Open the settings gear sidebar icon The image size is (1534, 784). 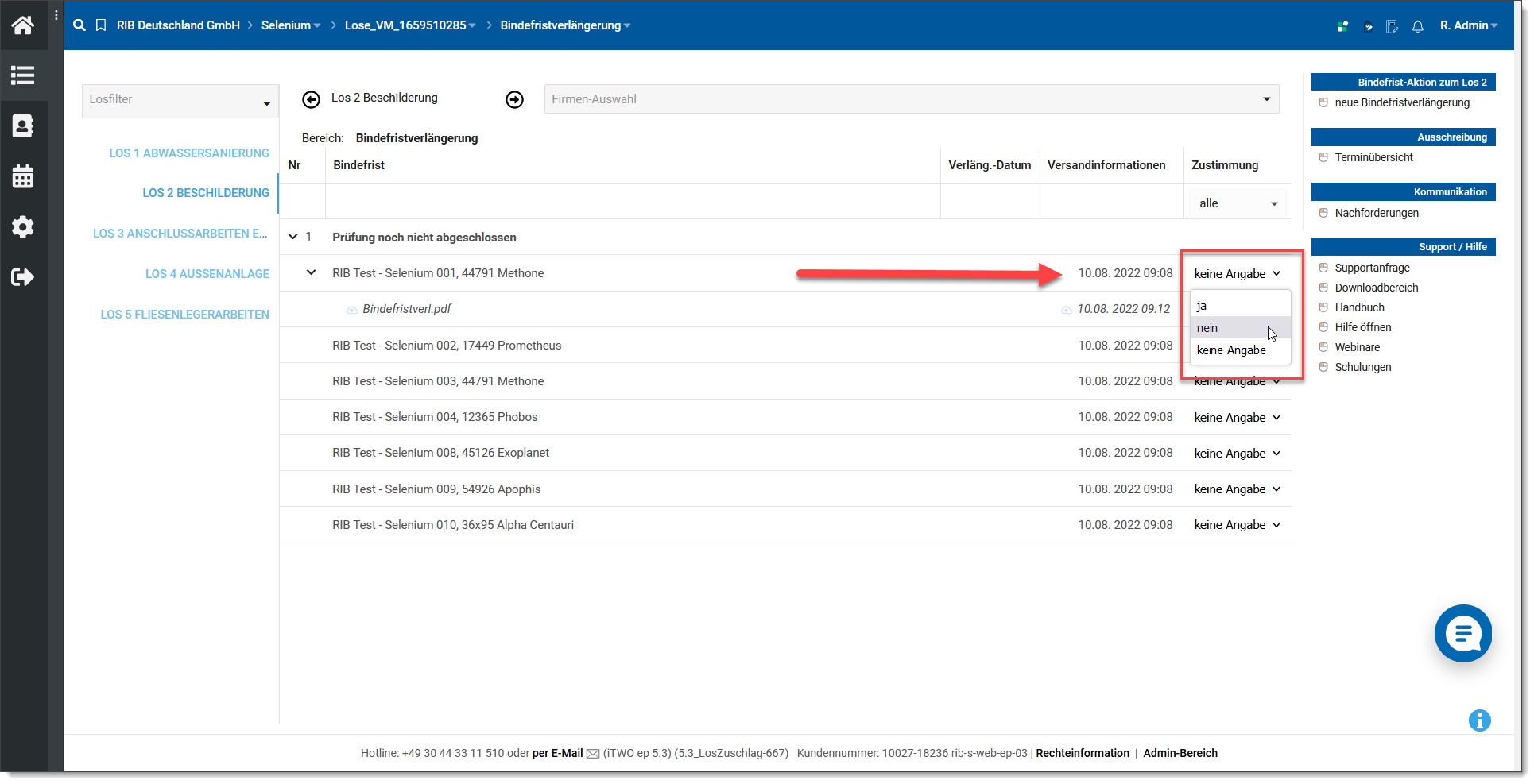click(x=23, y=227)
